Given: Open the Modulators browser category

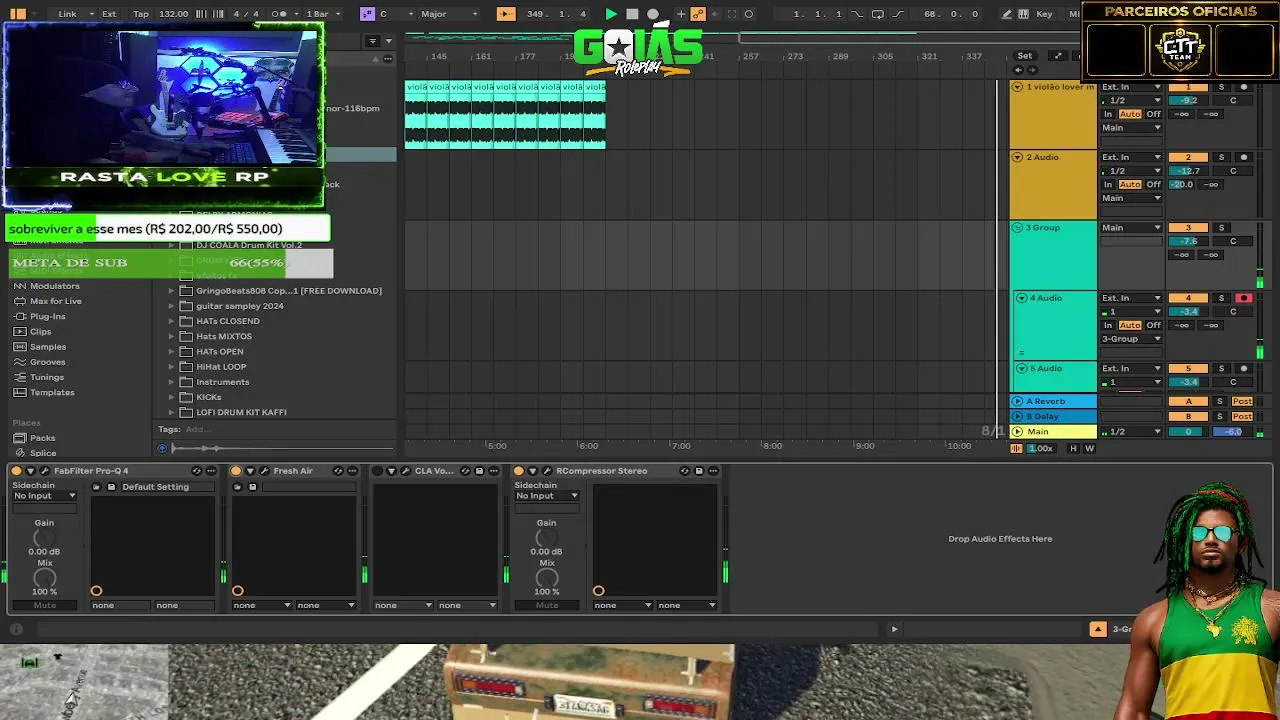Looking at the screenshot, I should pyautogui.click(x=54, y=286).
